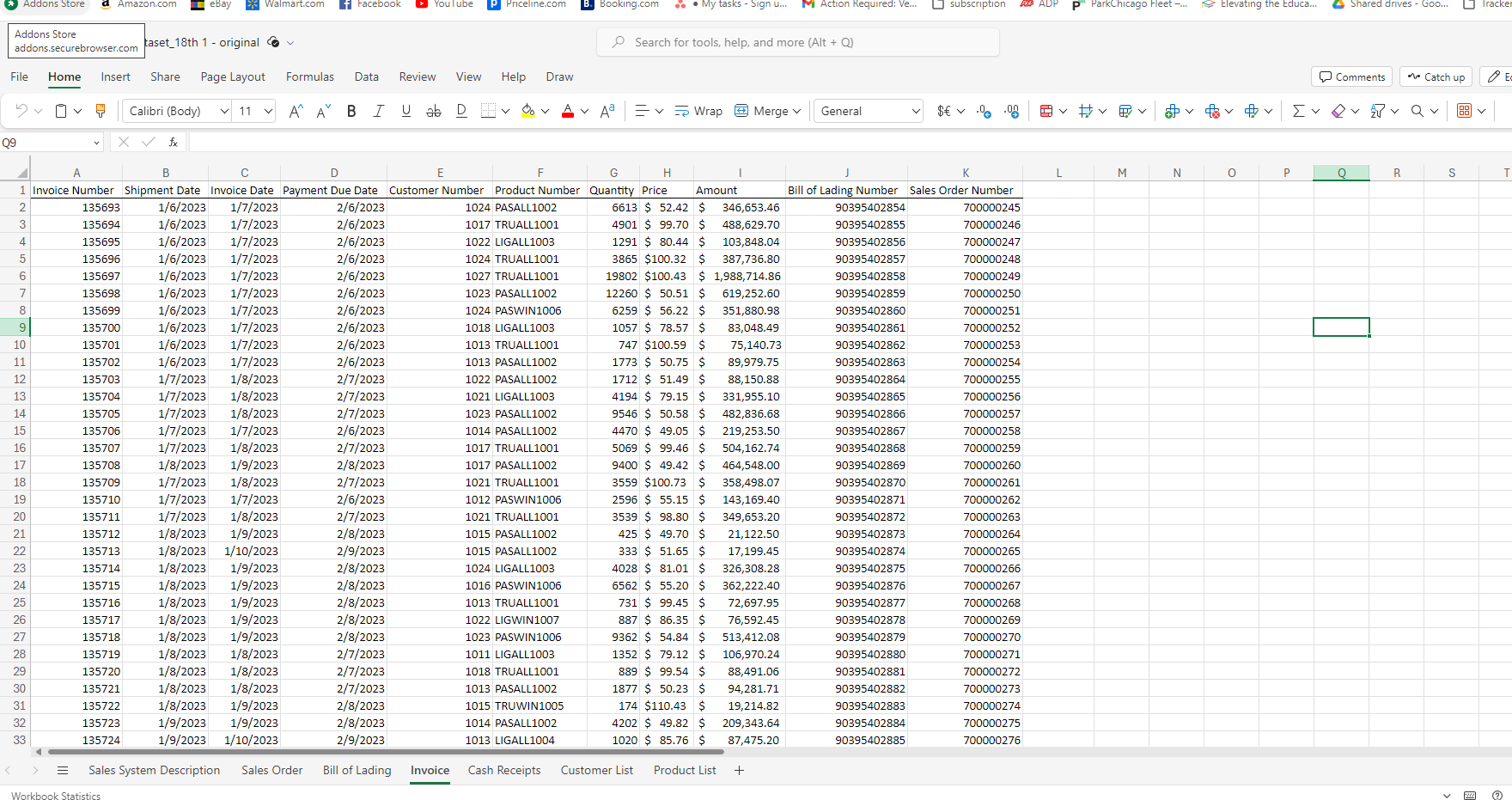Increase decimal places
The image size is (1512, 800).
[x=985, y=111]
